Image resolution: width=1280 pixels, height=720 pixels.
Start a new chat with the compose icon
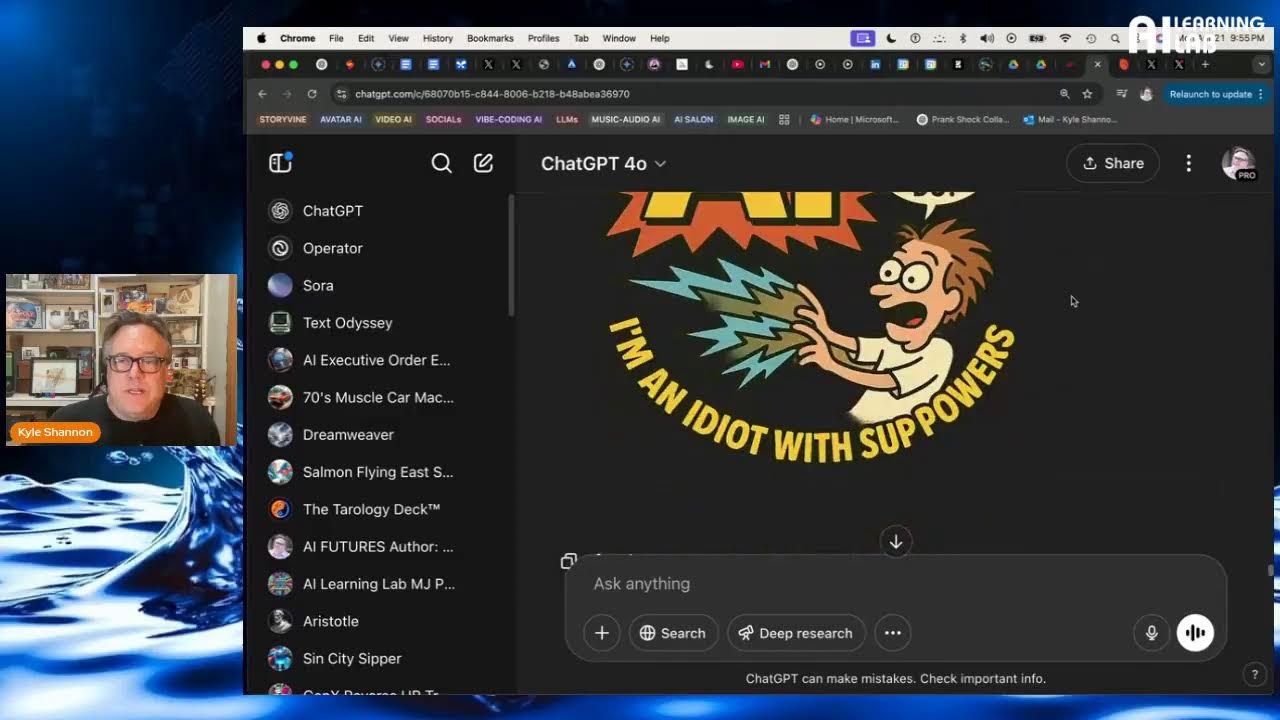pyautogui.click(x=483, y=163)
